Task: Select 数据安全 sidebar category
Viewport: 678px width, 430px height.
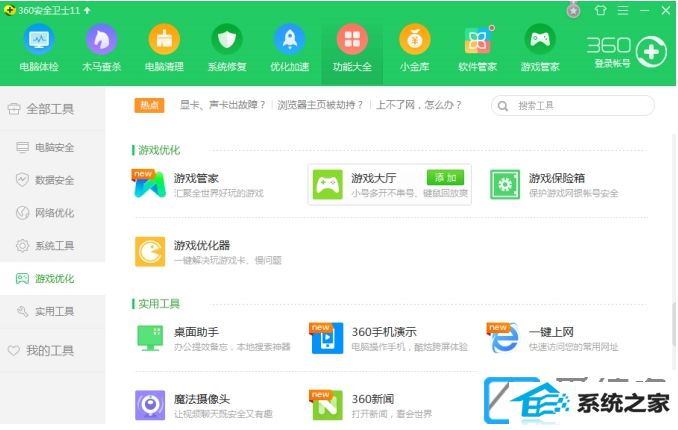Action: pyautogui.click(x=52, y=180)
